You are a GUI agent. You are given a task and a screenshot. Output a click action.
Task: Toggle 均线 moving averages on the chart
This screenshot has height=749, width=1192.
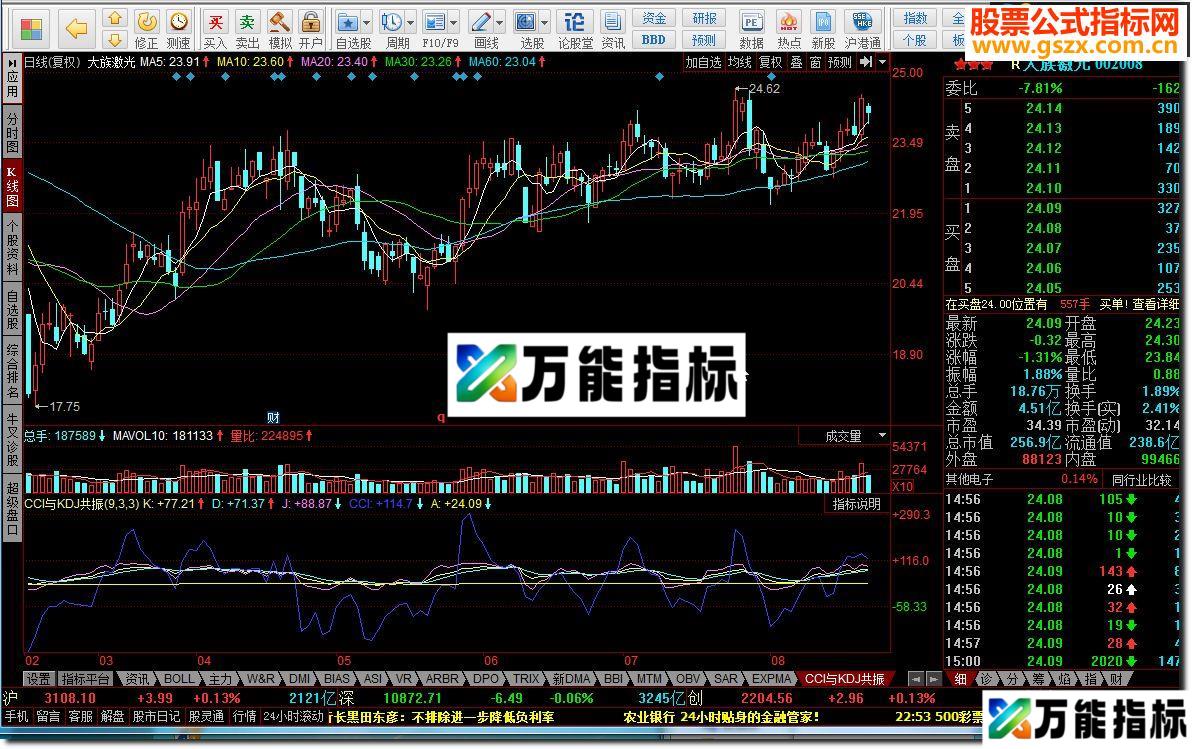(x=739, y=62)
